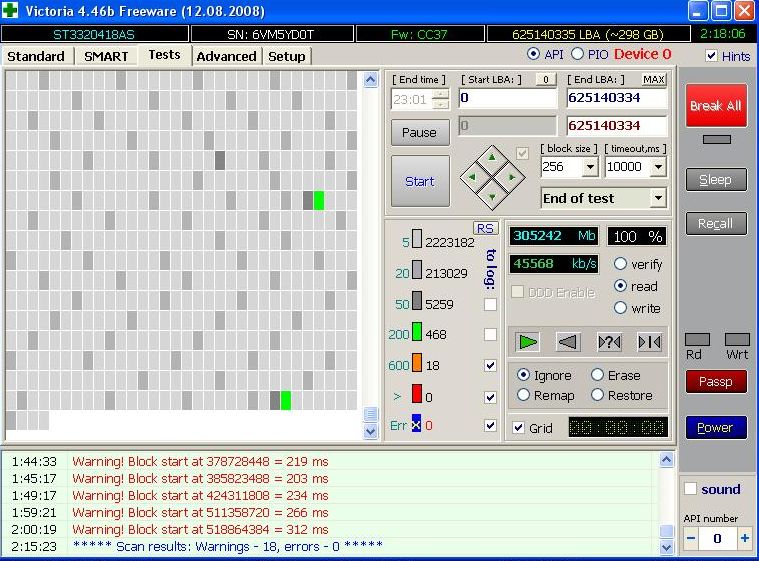The height and width of the screenshot is (561, 759).
Task: Choose the random-access scan mode icon
Action: [x=609, y=342]
